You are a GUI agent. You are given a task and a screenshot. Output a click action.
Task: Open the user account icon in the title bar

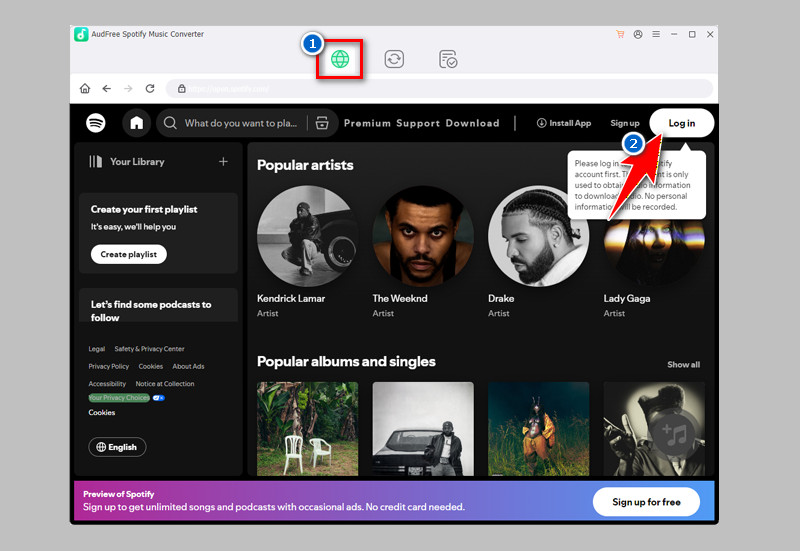pos(638,34)
